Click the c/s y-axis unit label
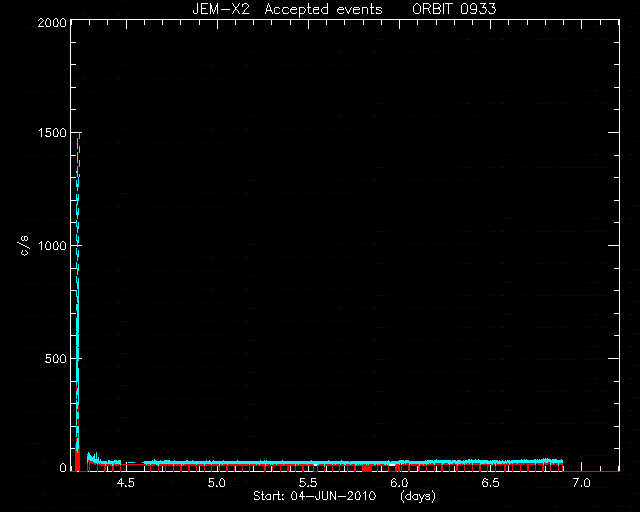This screenshot has width=640, height=512. (24, 245)
